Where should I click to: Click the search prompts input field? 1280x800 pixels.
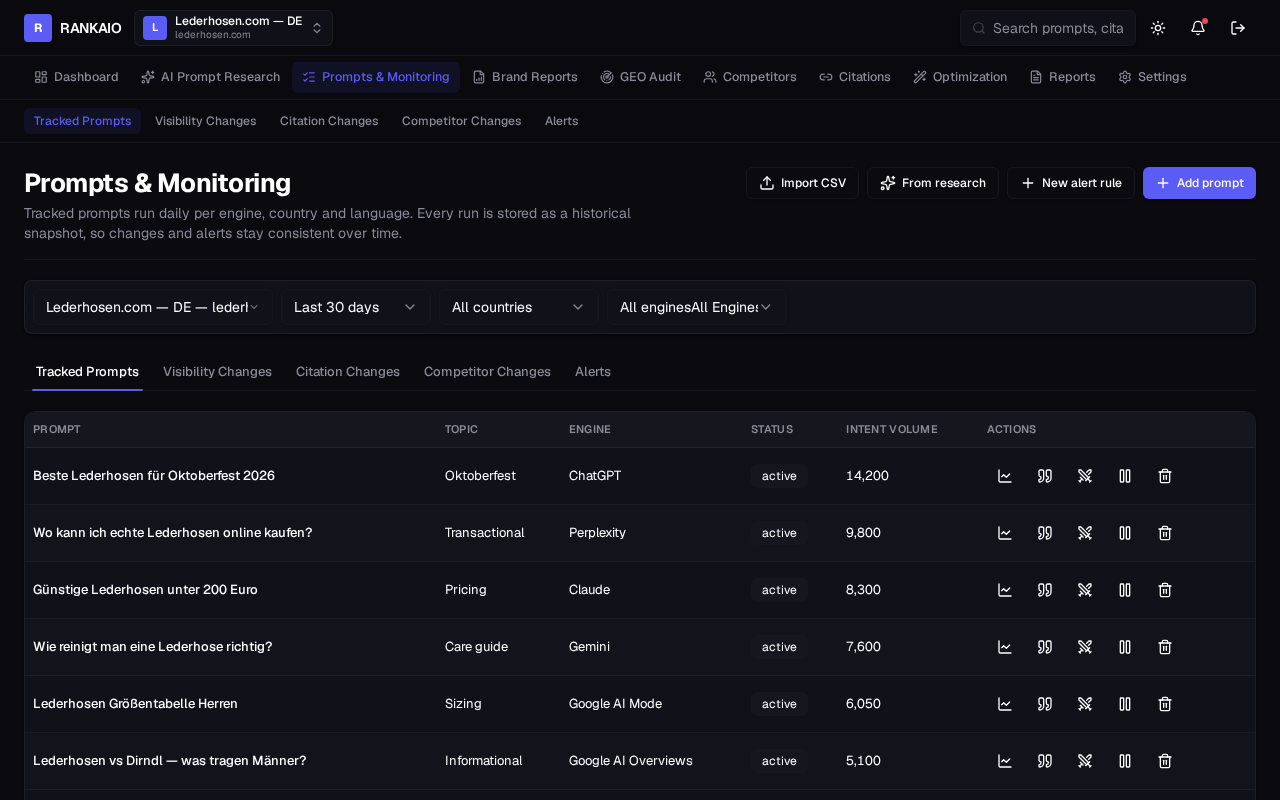(x=1048, y=28)
